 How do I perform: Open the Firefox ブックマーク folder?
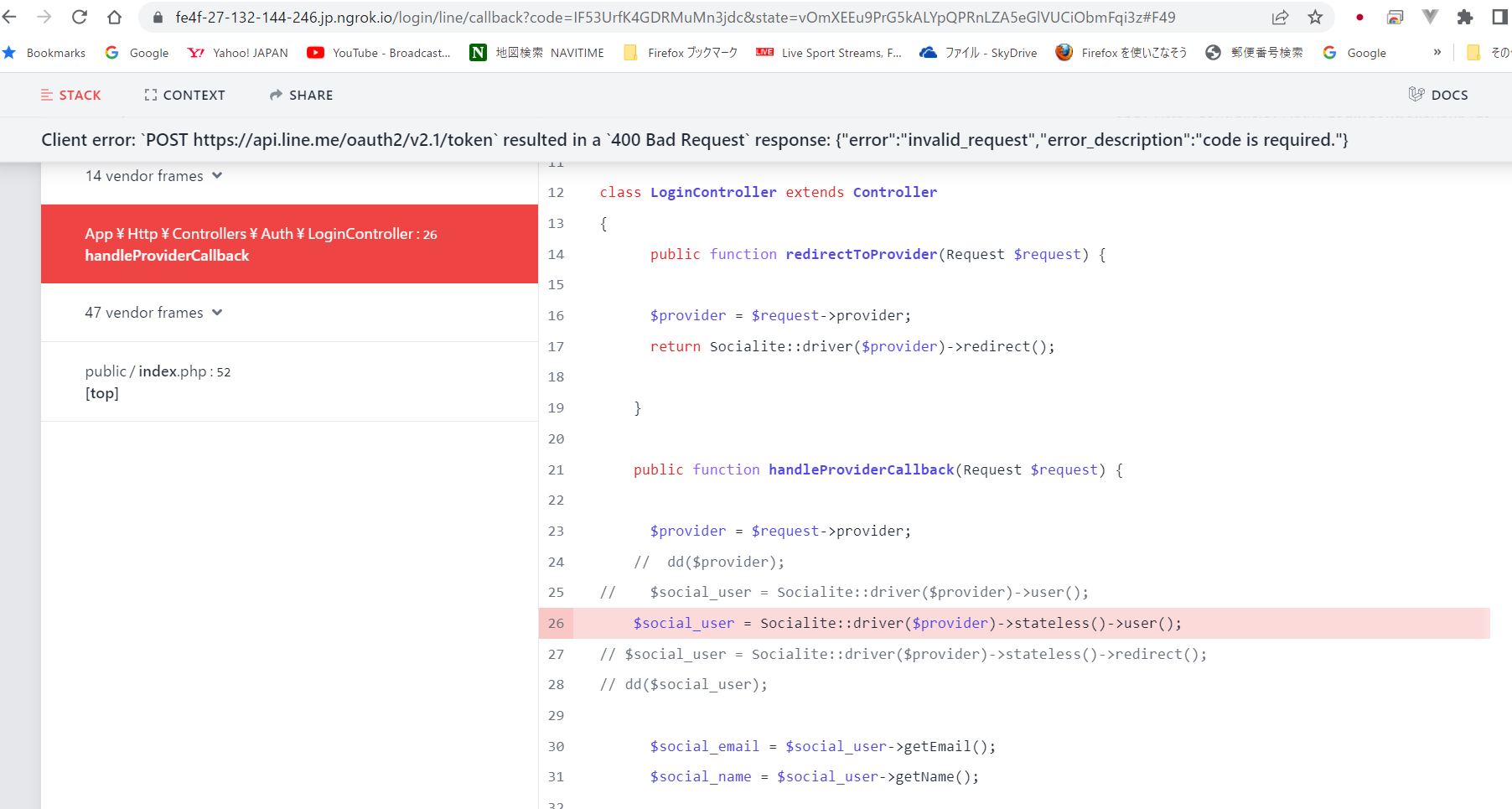tap(681, 53)
